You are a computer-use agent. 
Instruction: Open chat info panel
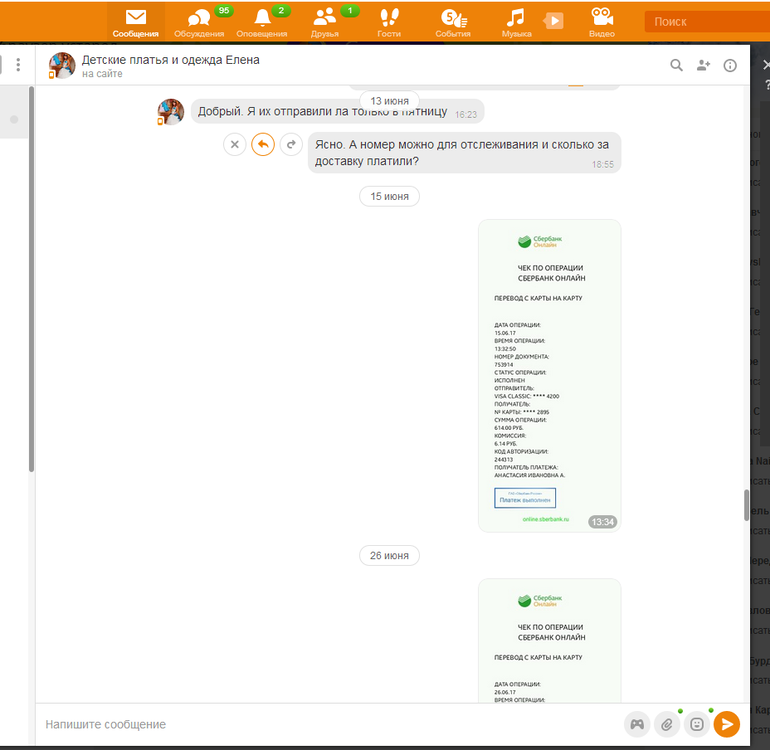(730, 65)
